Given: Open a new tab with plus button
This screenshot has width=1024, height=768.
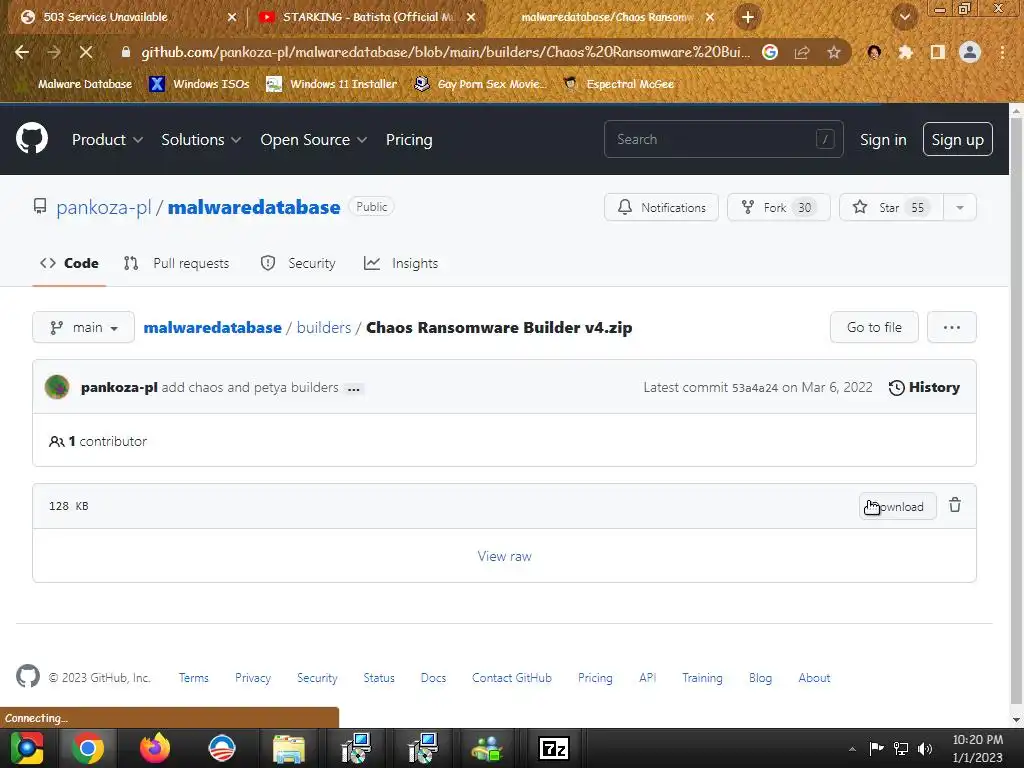Looking at the screenshot, I should tap(748, 17).
